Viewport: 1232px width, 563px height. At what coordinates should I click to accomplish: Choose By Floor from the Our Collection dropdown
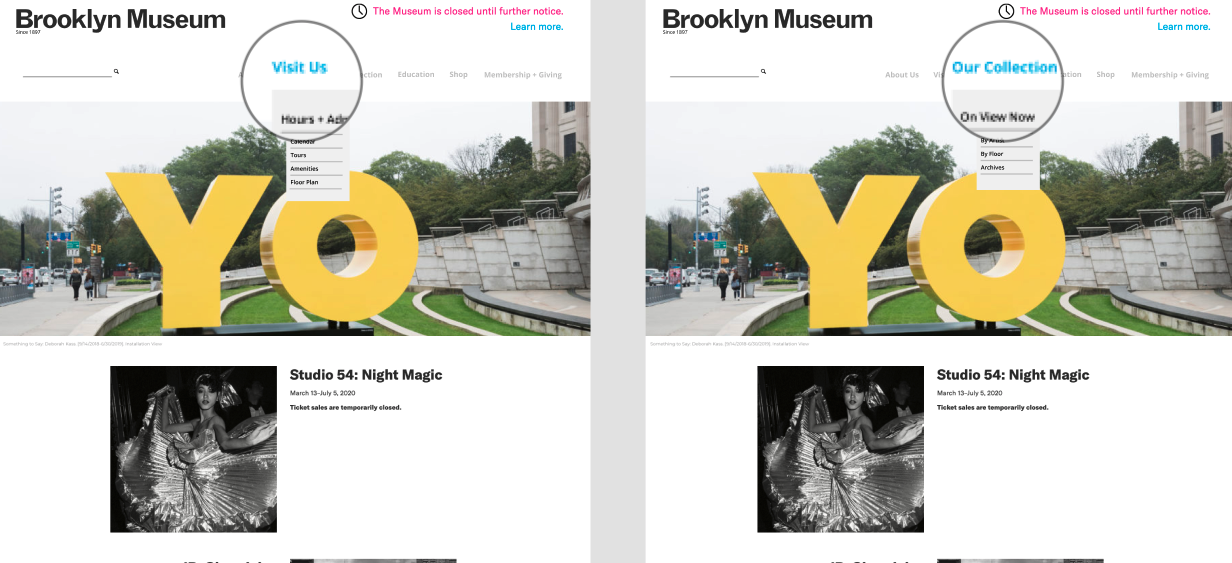[992, 154]
